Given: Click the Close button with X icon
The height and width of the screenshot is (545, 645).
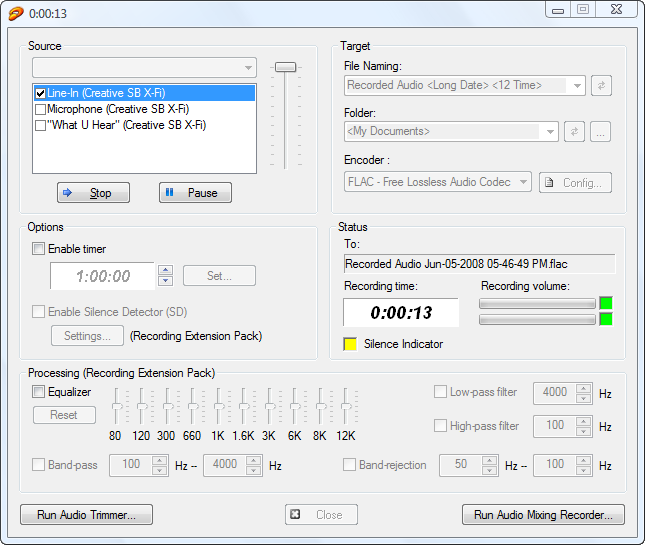Looking at the screenshot, I should (321, 515).
